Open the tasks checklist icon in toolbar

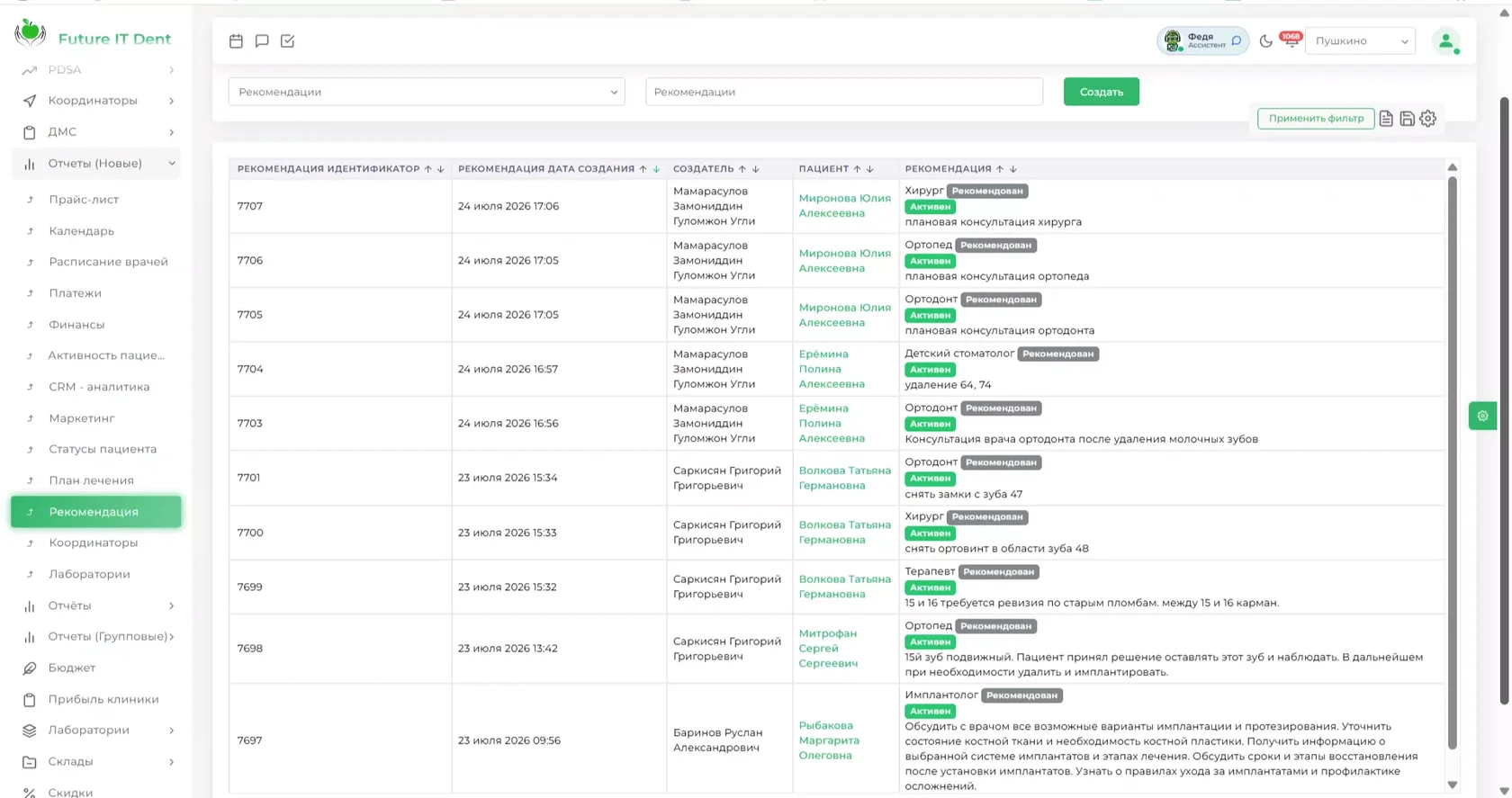[287, 40]
